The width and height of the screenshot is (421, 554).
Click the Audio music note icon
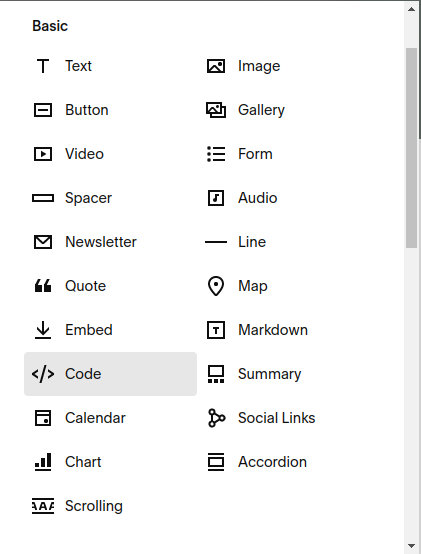pyautogui.click(x=216, y=198)
